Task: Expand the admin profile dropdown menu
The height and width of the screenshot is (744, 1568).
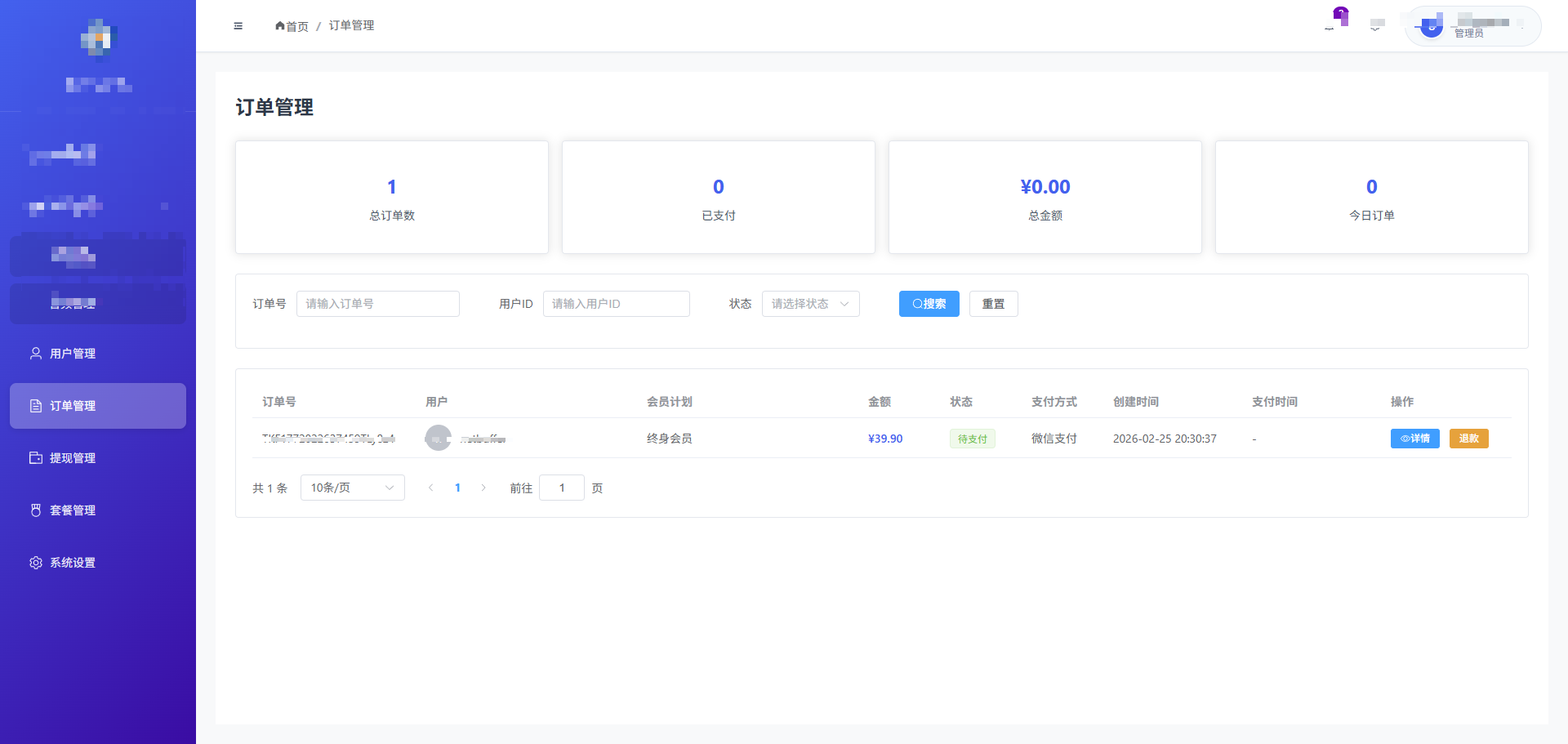Action: (x=1472, y=25)
